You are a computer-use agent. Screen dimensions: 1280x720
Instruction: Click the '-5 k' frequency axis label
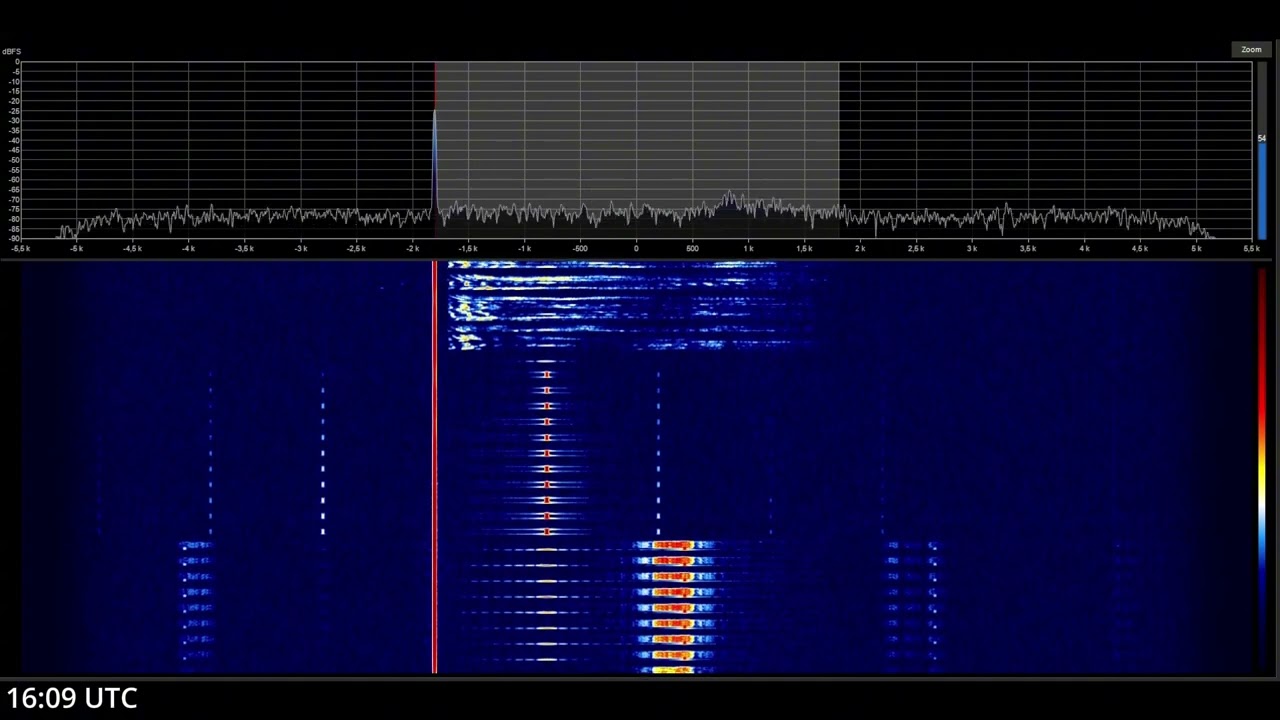76,248
